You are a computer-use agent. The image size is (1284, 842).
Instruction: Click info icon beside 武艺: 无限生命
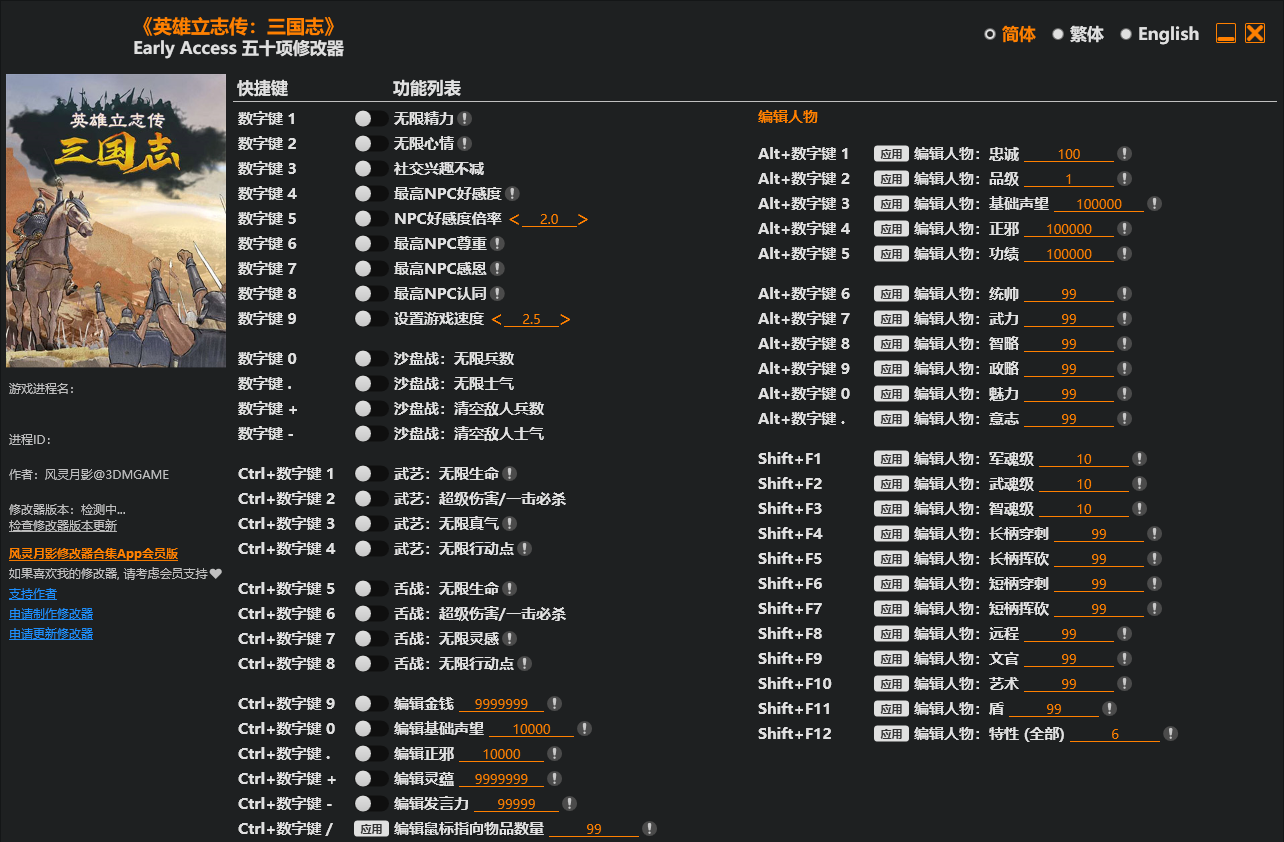pyautogui.click(x=510, y=474)
